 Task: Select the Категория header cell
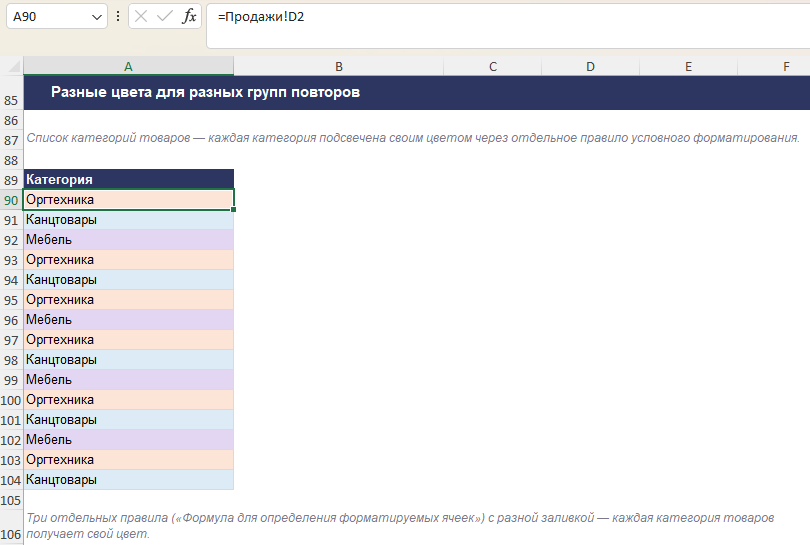tap(129, 179)
